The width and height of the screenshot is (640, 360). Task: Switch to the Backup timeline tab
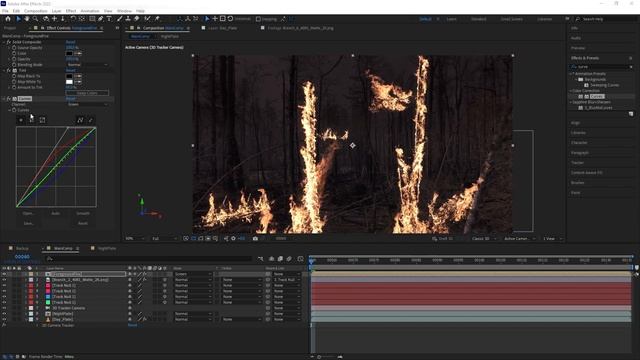pyautogui.click(x=22, y=248)
